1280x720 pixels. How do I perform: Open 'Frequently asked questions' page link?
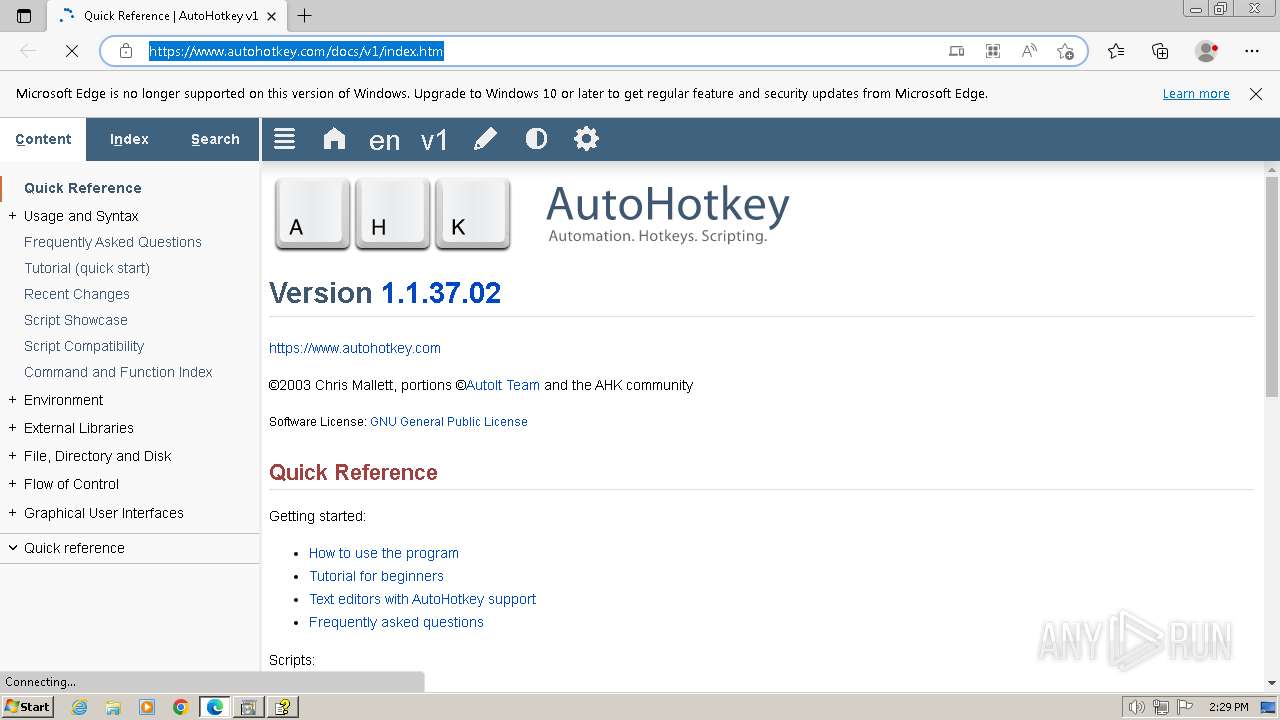396,622
